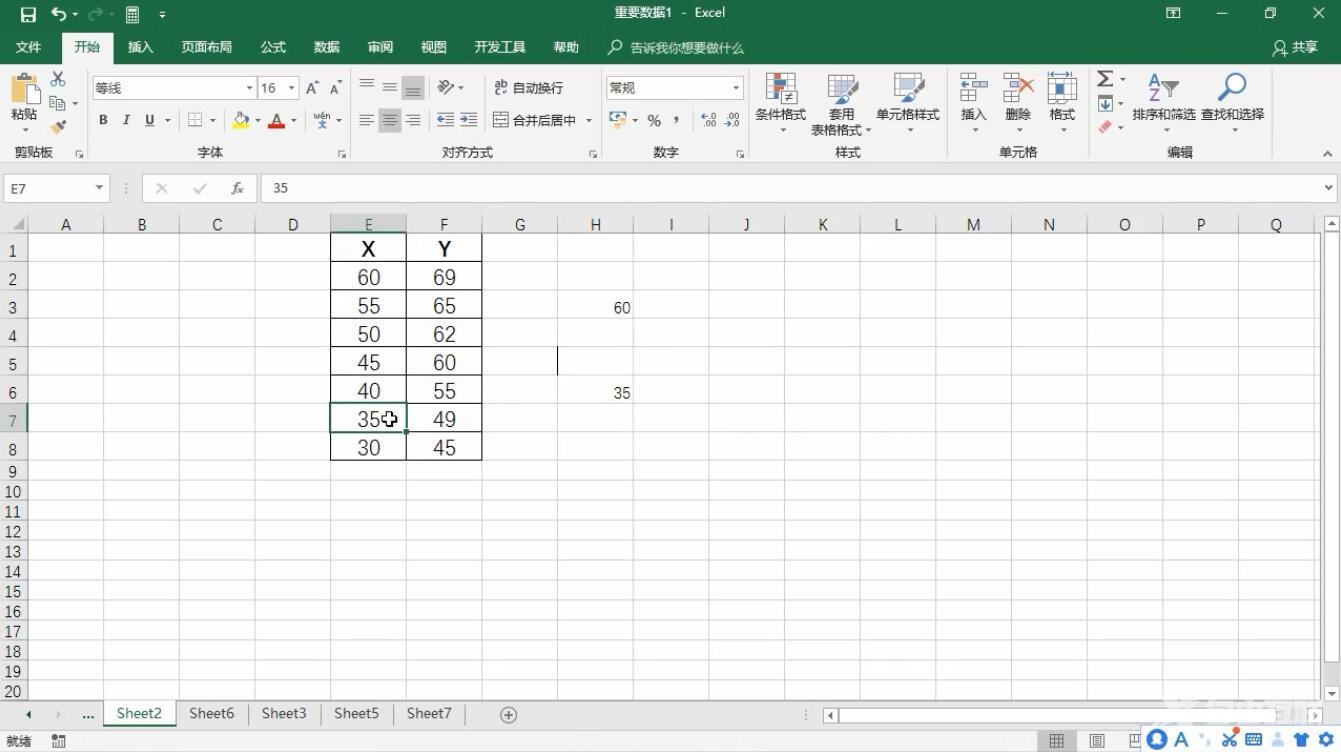The height and width of the screenshot is (752, 1341).
Task: Click the increase indent icon
Action: [x=469, y=120]
